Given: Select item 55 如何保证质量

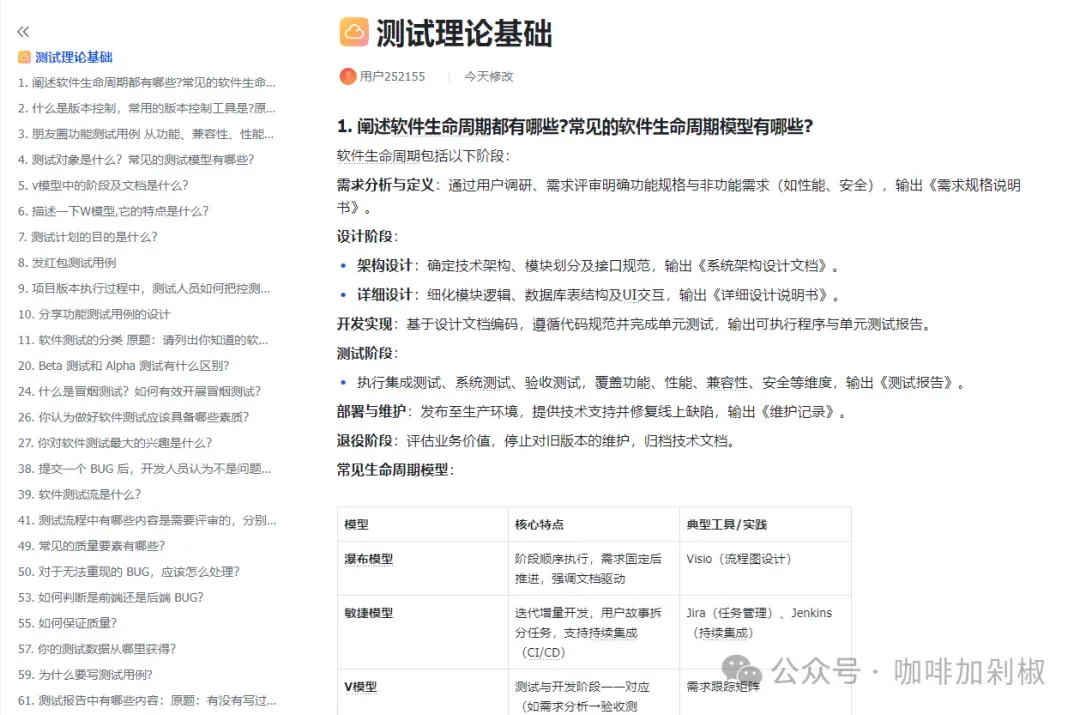Looking at the screenshot, I should click(68, 623).
